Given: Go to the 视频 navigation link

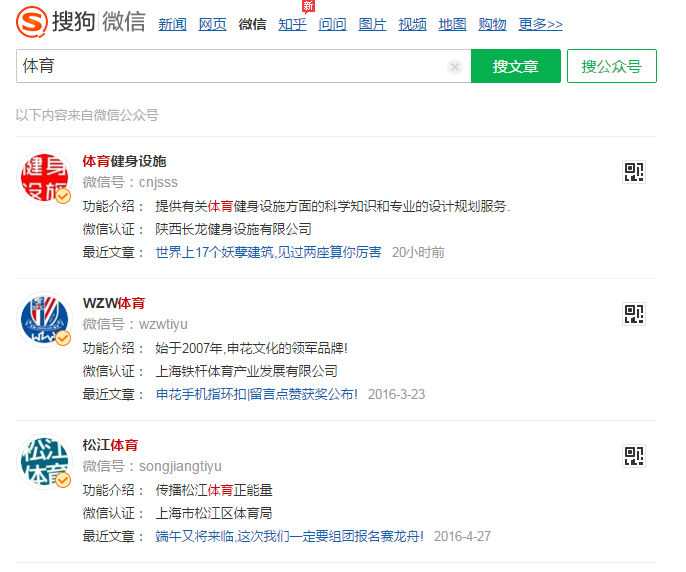Looking at the screenshot, I should click(413, 24).
